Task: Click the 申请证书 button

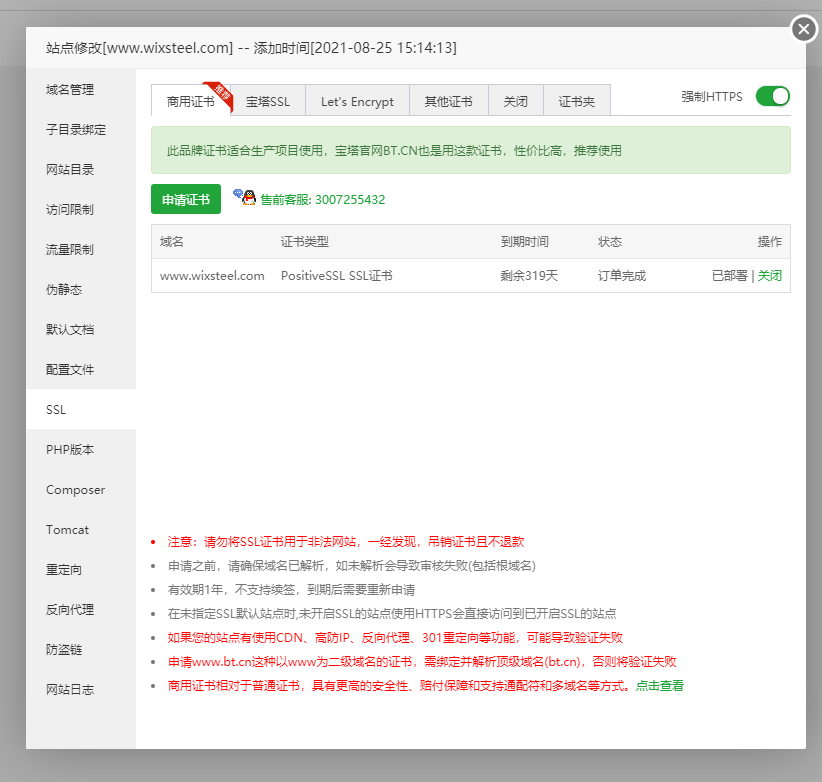Action: [x=186, y=199]
